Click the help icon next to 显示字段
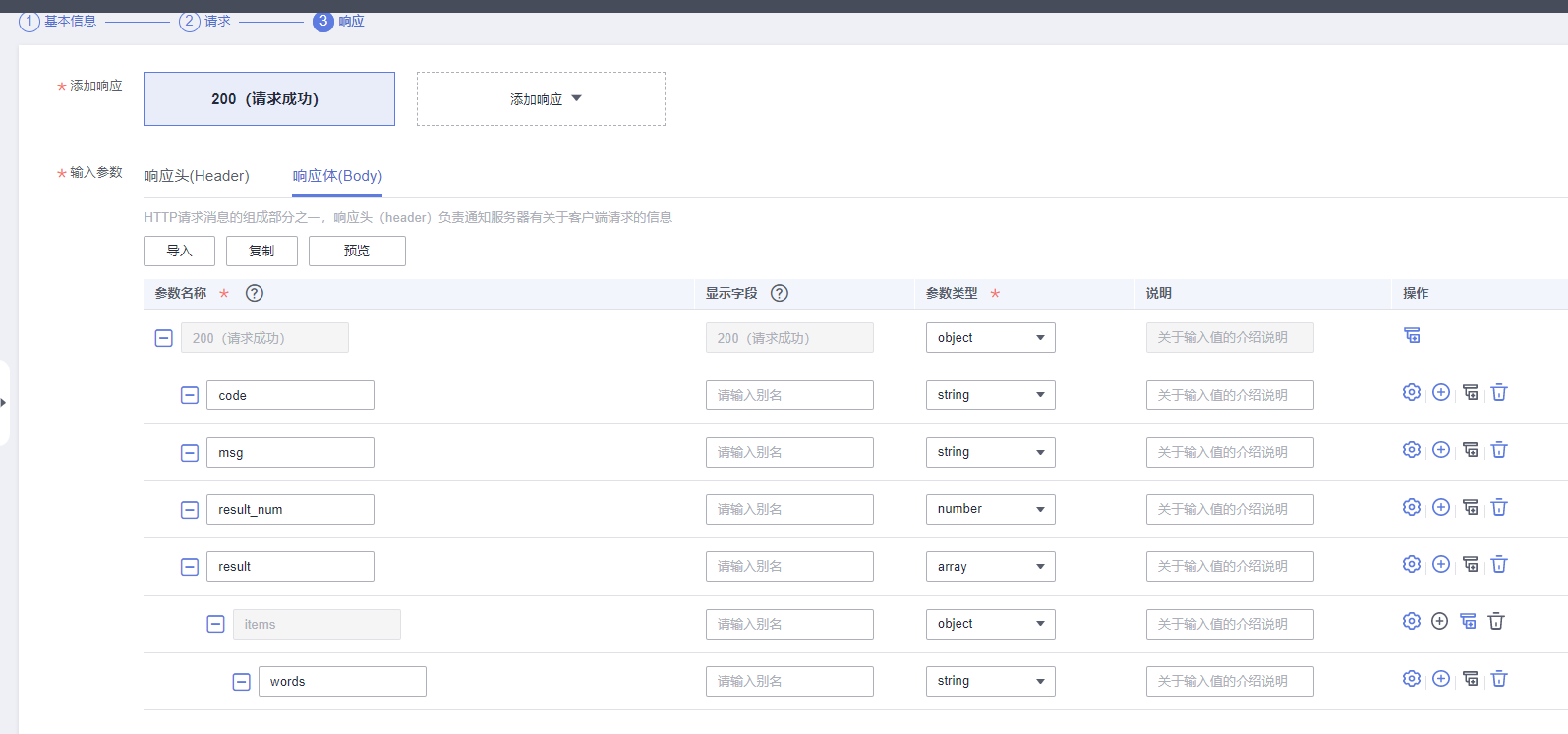Screen dimensions: 1568x734 [x=780, y=293]
